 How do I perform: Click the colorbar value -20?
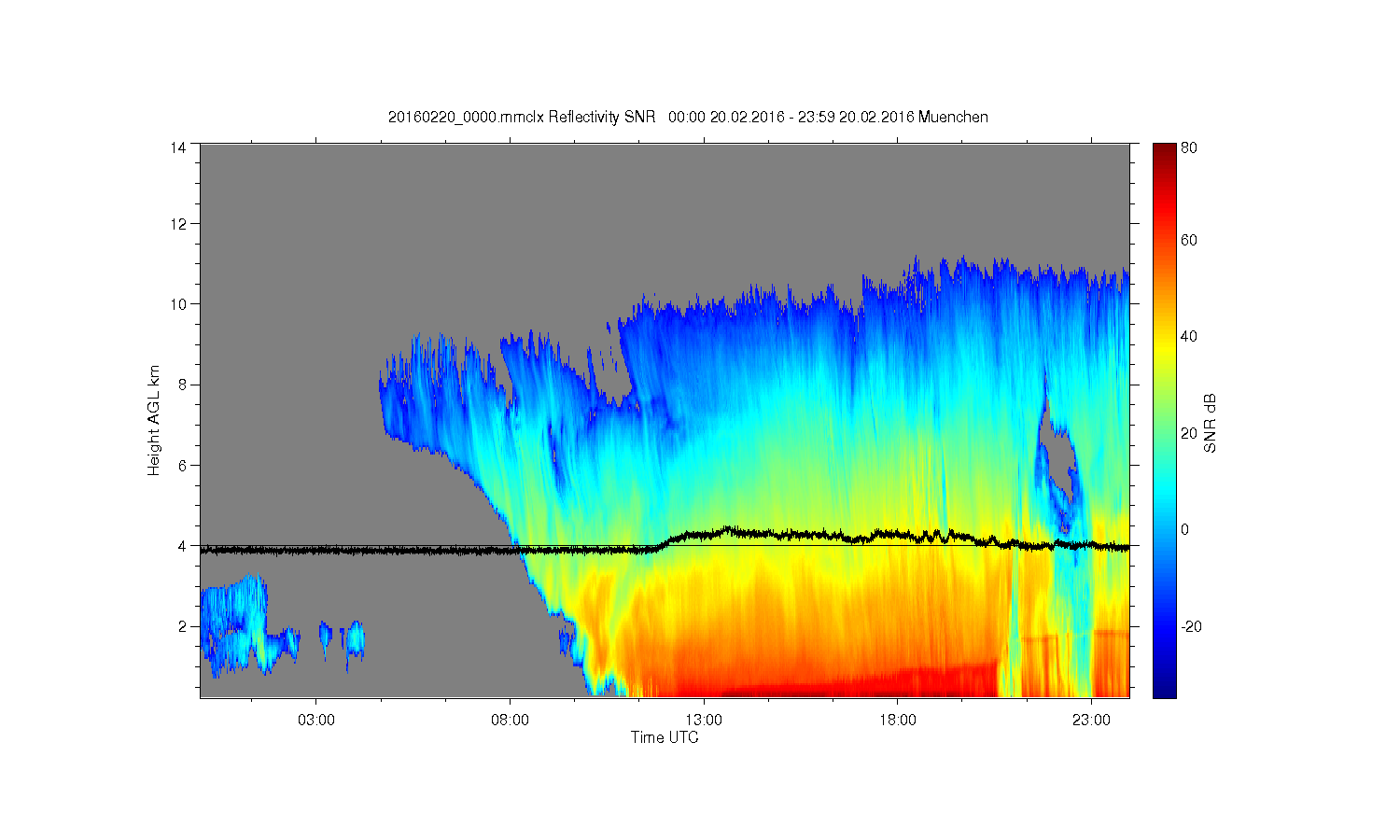(1191, 626)
